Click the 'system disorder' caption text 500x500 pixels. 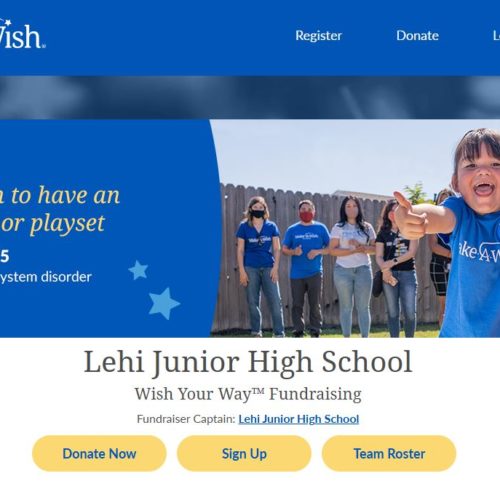click(x=46, y=277)
